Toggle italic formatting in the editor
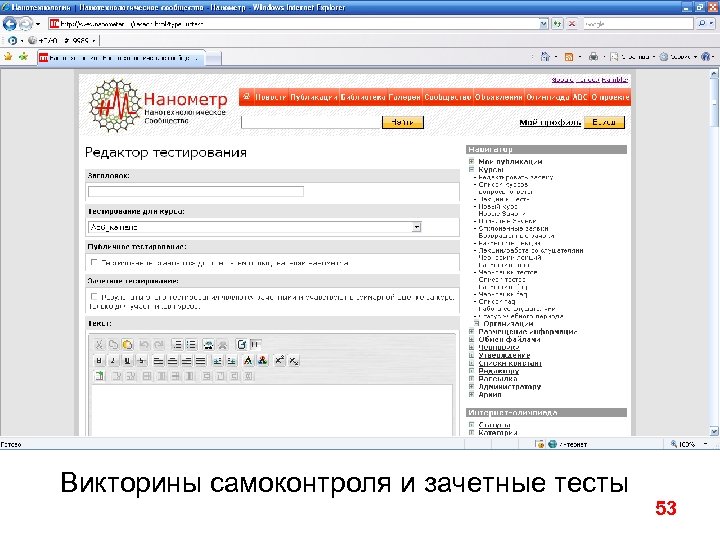 (113, 361)
